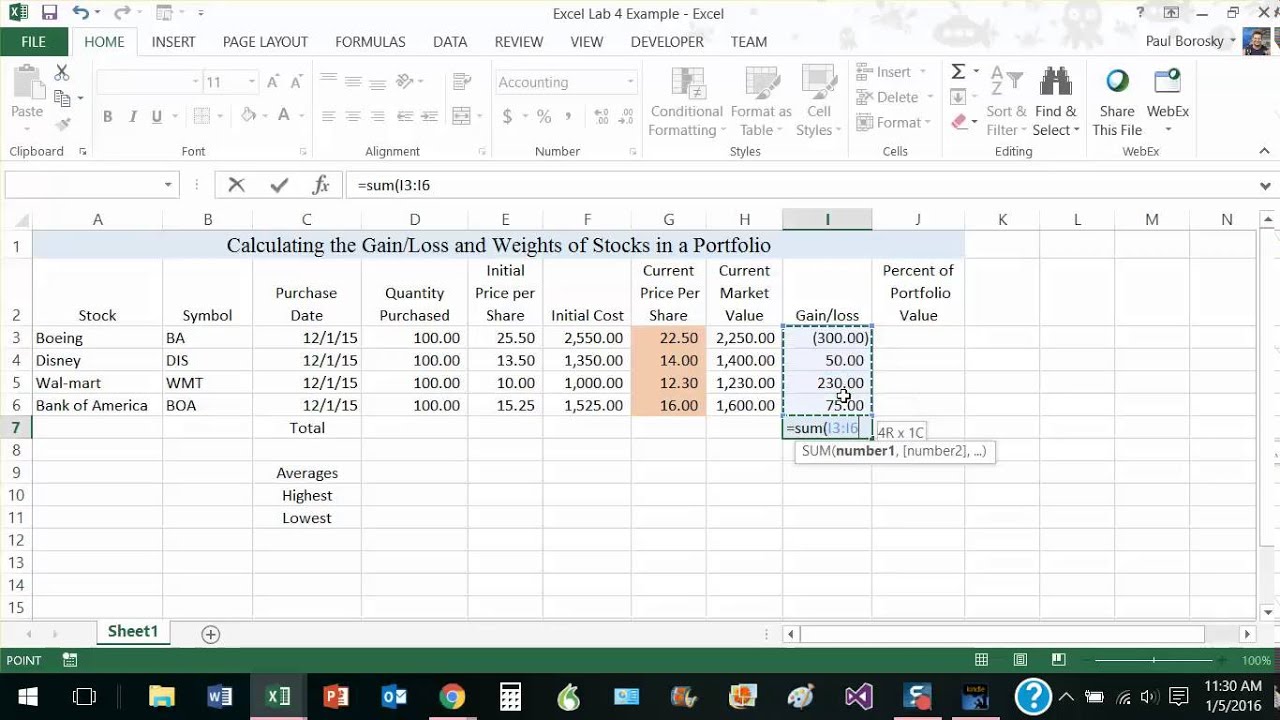Open the font size dropdown
This screenshot has width=1280, height=720.
[x=252, y=82]
